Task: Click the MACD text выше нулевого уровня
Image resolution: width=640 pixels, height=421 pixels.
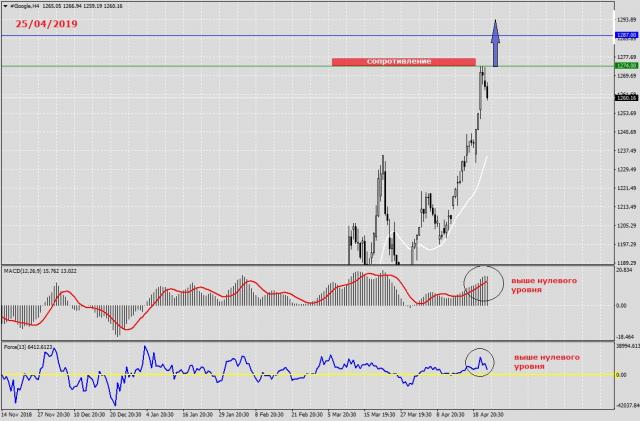Action: (x=543, y=287)
